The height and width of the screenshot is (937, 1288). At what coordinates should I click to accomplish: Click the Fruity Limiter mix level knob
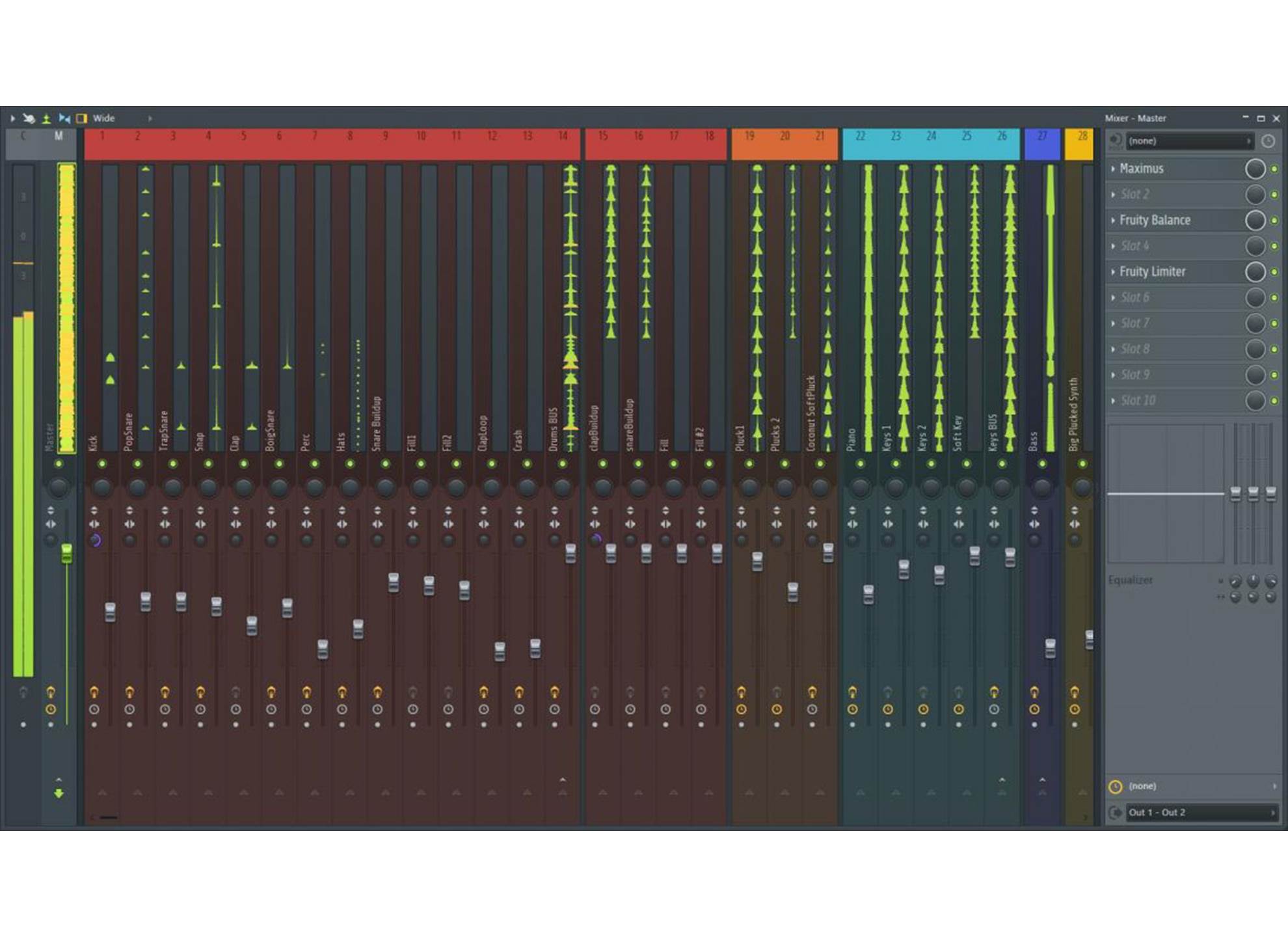point(1255,272)
